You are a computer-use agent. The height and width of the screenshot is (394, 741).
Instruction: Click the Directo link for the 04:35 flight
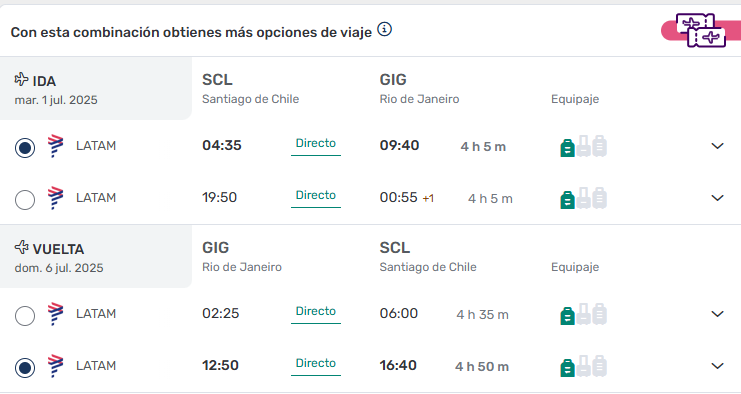(x=316, y=143)
